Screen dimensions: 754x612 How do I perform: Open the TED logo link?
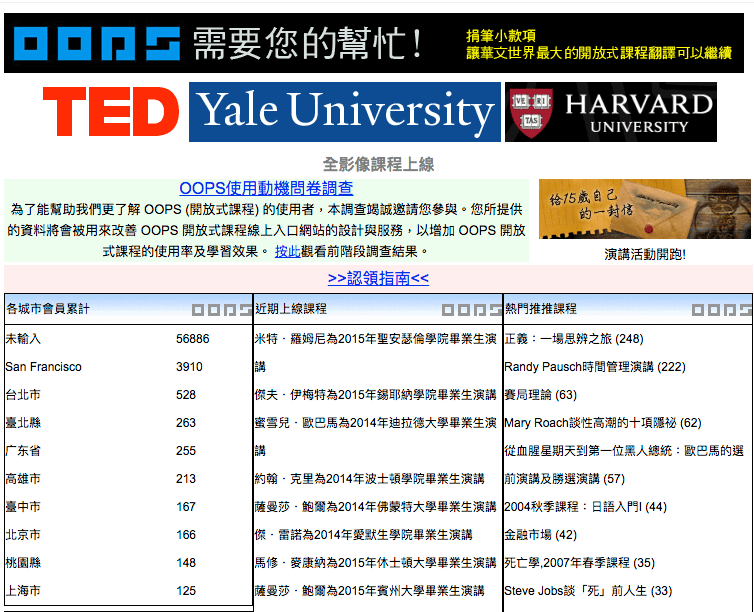tap(111, 112)
